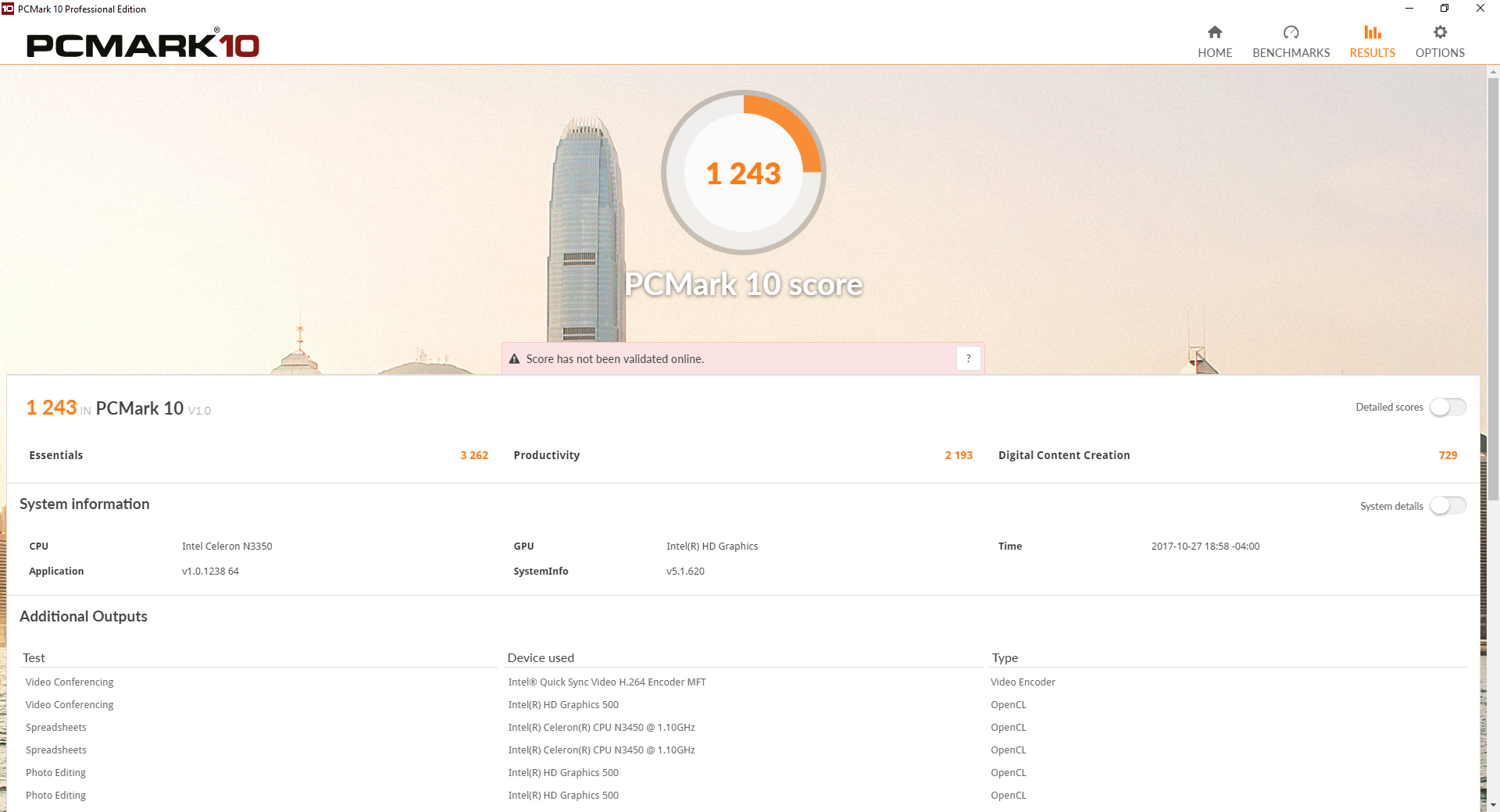This screenshot has height=812, width=1500.
Task: Select the Time value 2017-10-27 18:58 -04:00
Action: click(1205, 547)
